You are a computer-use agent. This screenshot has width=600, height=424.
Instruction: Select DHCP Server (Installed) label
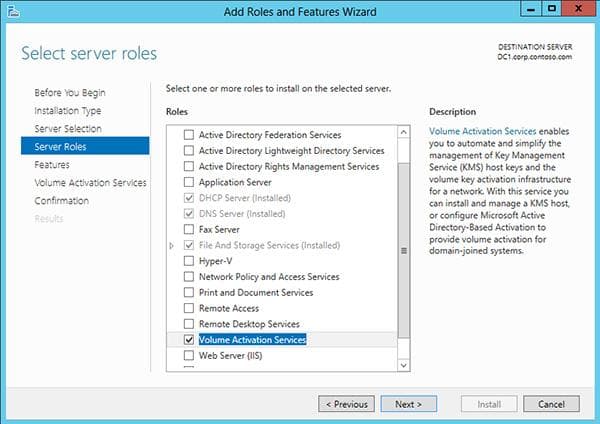click(x=245, y=198)
